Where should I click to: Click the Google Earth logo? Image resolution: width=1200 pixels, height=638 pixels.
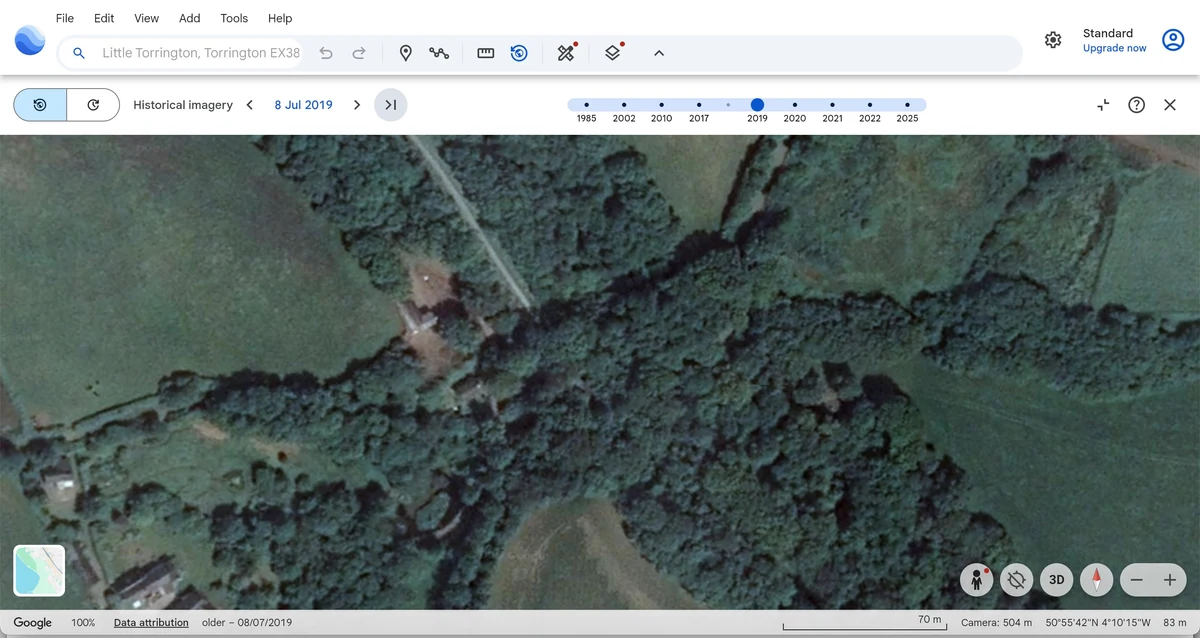30,40
